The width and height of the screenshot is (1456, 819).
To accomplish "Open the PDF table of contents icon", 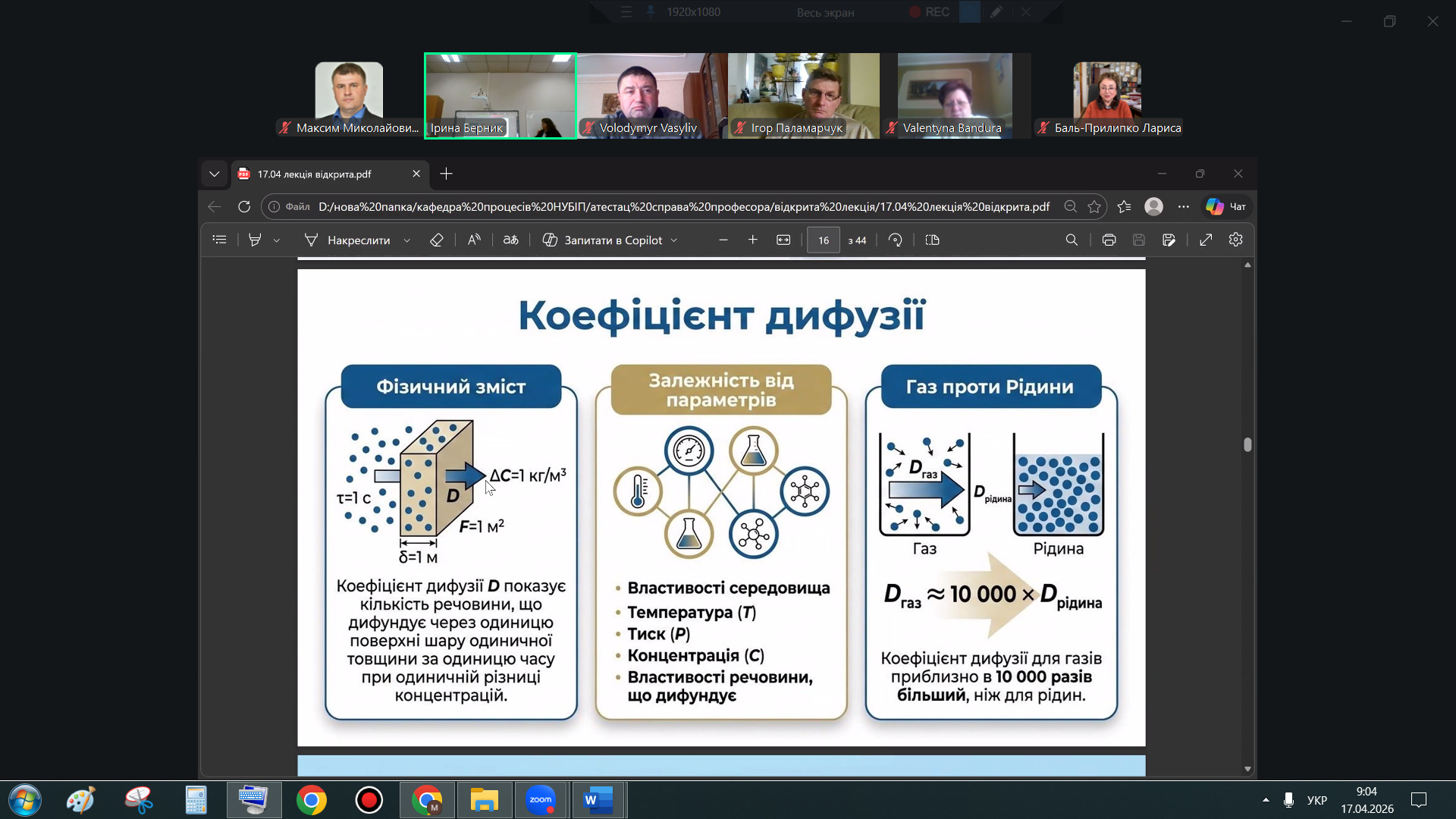I will pos(219,240).
